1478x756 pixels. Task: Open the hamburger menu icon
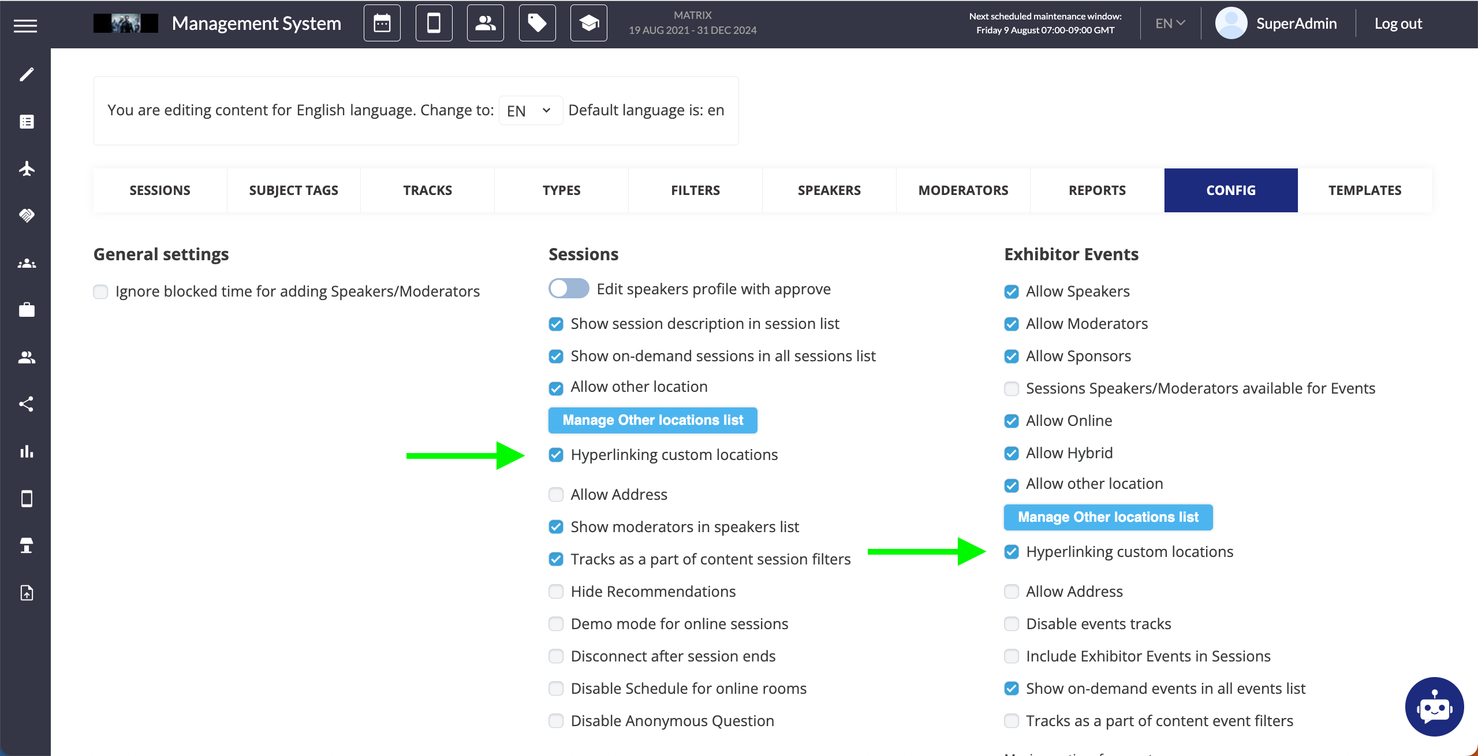(25, 25)
